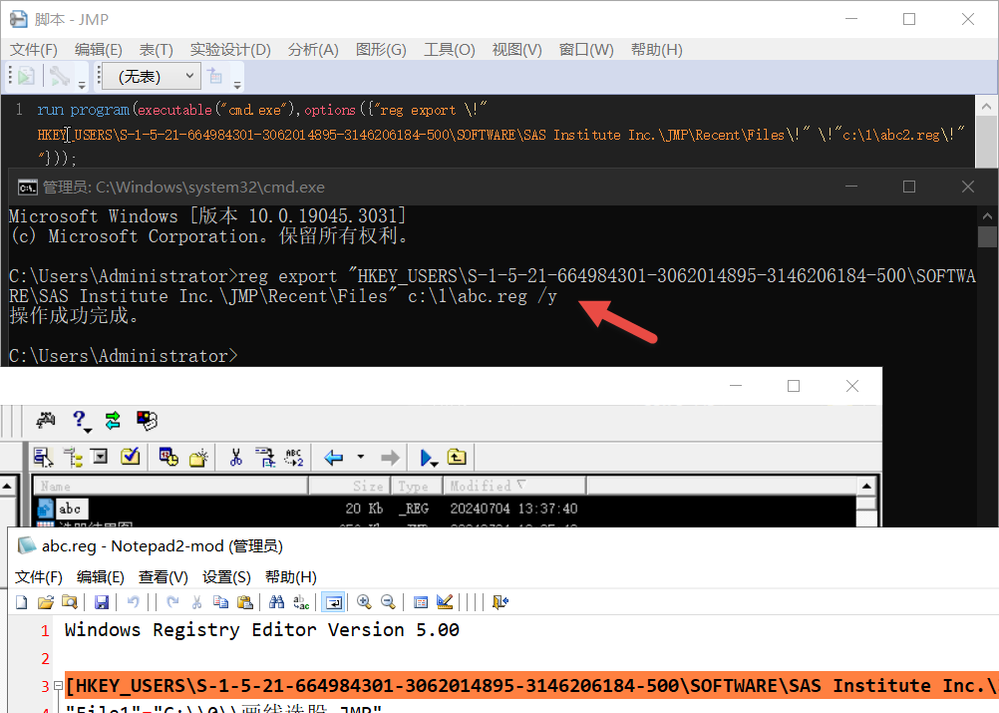Open the 编辑(E) menu in Notepad2-mod

tap(100, 577)
